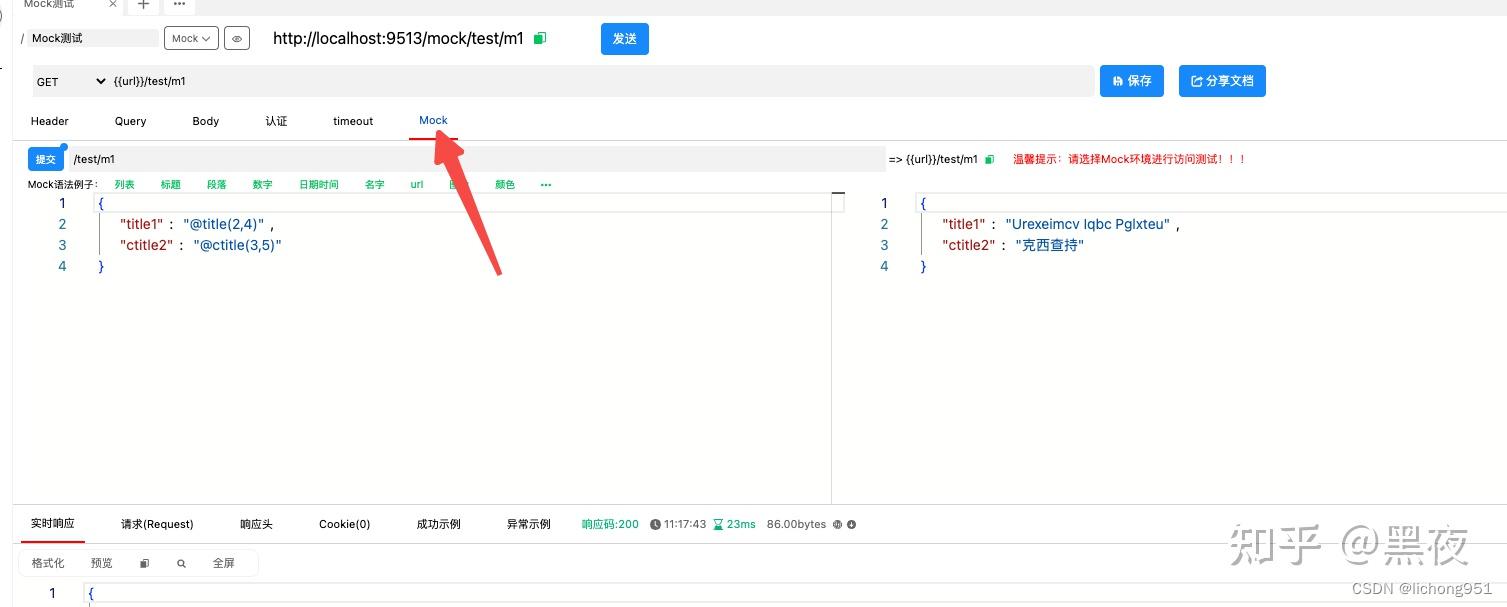Switch to the 请求(Request) tab

156,523
